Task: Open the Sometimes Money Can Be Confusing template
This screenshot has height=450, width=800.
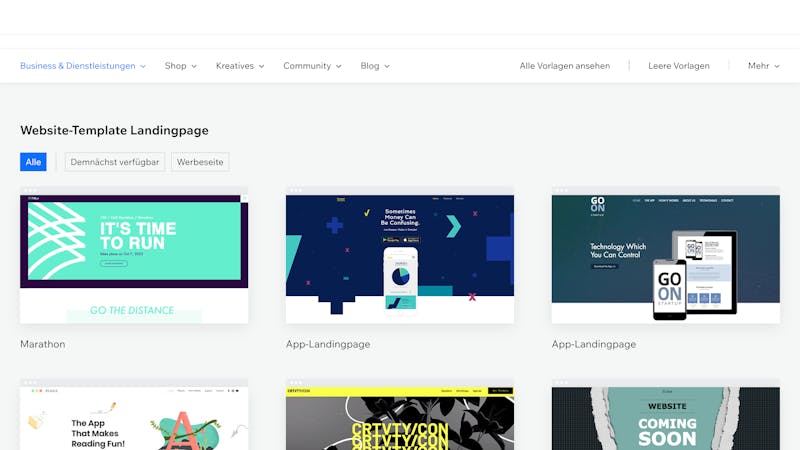Action: tap(400, 255)
